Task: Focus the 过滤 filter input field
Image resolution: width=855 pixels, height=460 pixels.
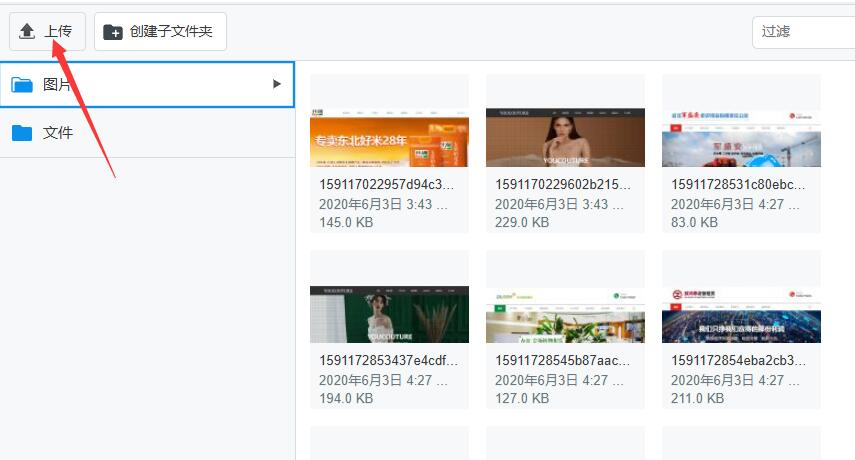Action: [802, 31]
